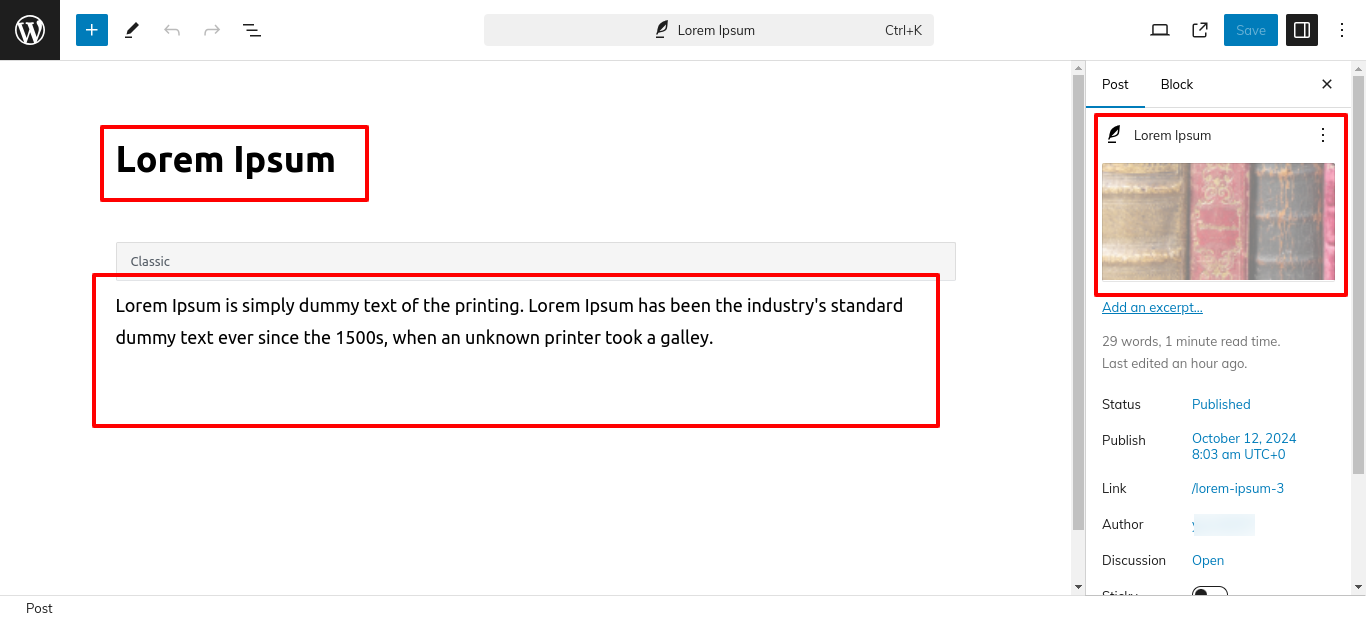Click the Save button

click(1251, 30)
